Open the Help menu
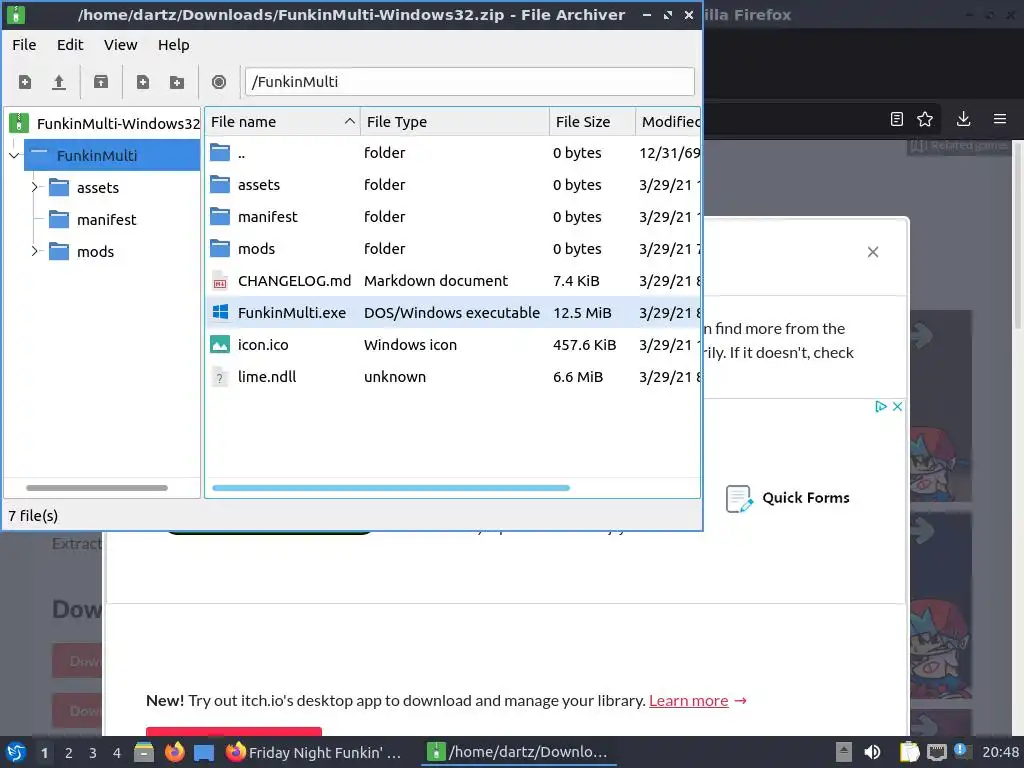The height and width of the screenshot is (768, 1024). tap(174, 45)
